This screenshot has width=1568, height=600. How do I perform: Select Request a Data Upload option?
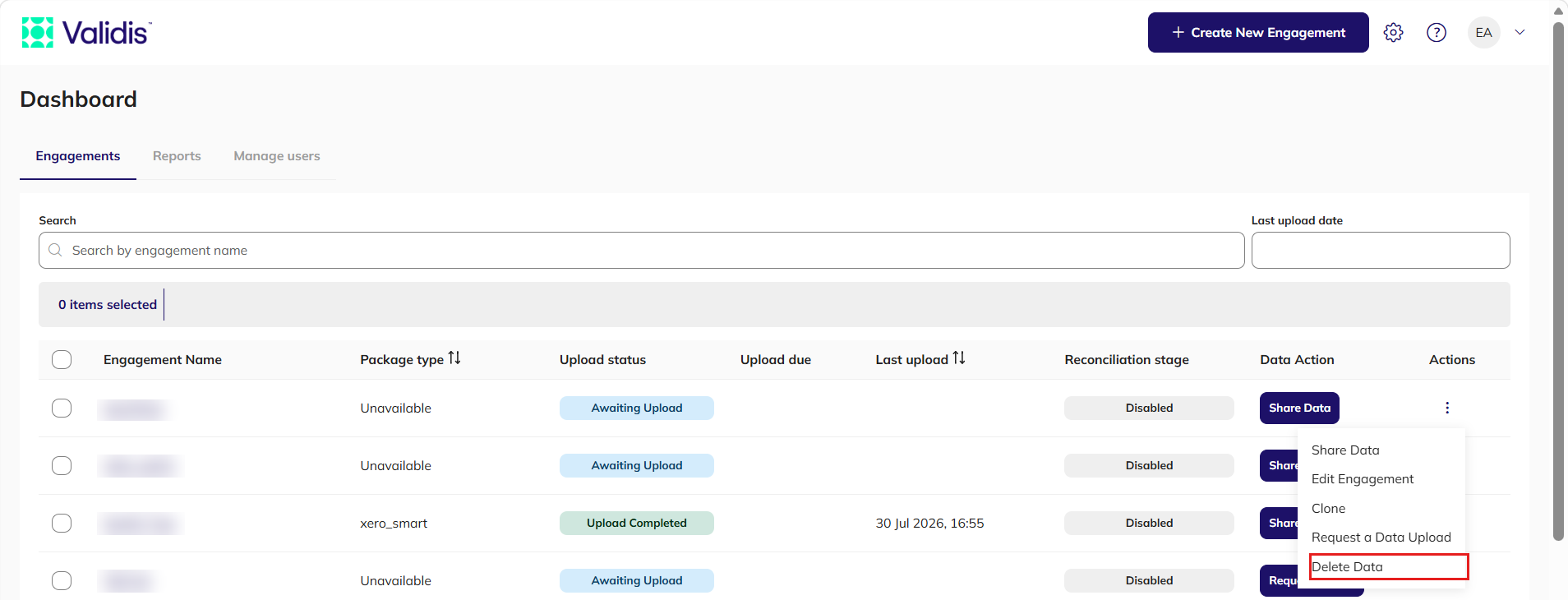(x=1381, y=538)
